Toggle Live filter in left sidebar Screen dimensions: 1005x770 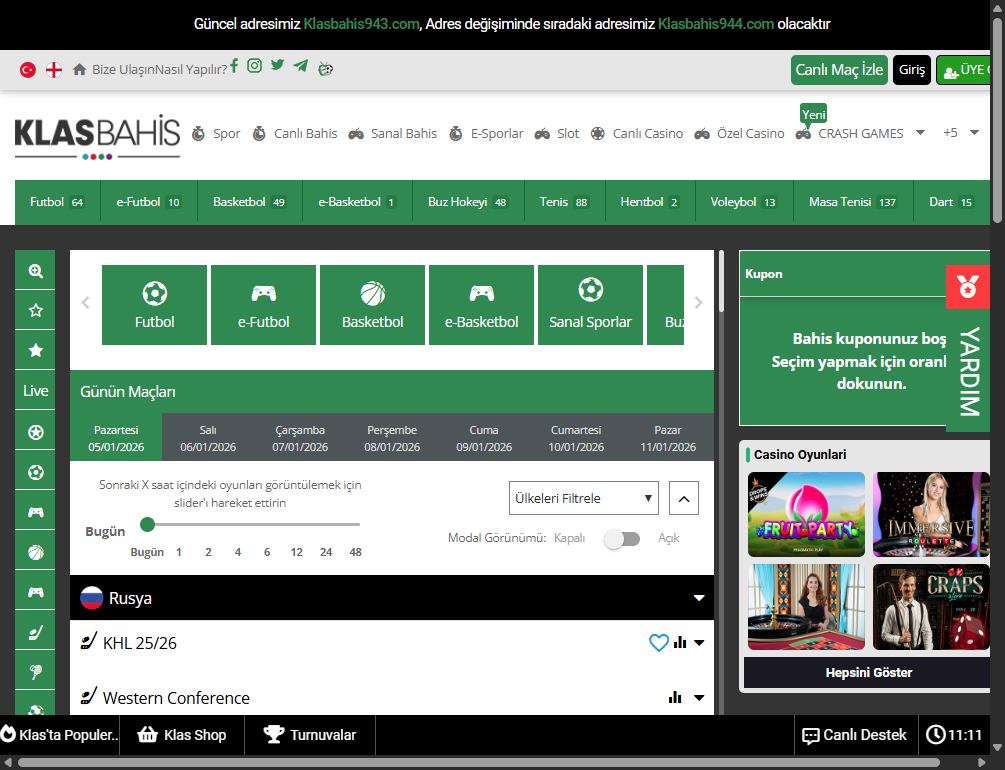(36, 391)
